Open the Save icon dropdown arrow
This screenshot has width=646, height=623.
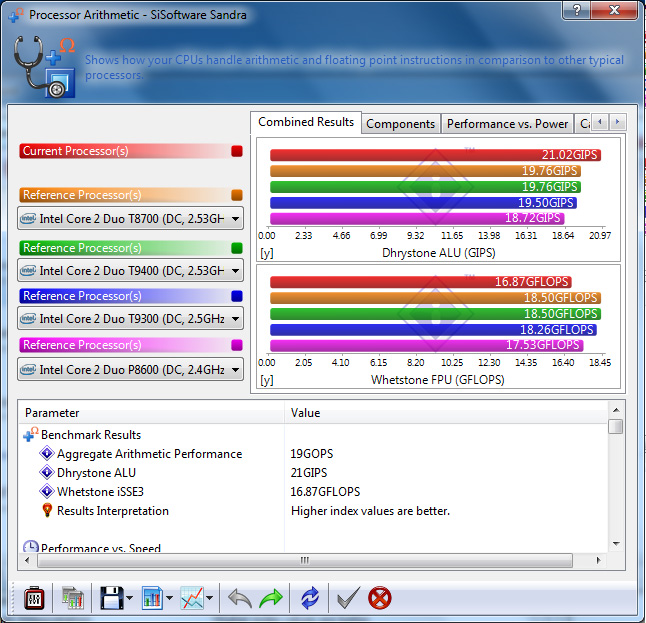click(129, 598)
